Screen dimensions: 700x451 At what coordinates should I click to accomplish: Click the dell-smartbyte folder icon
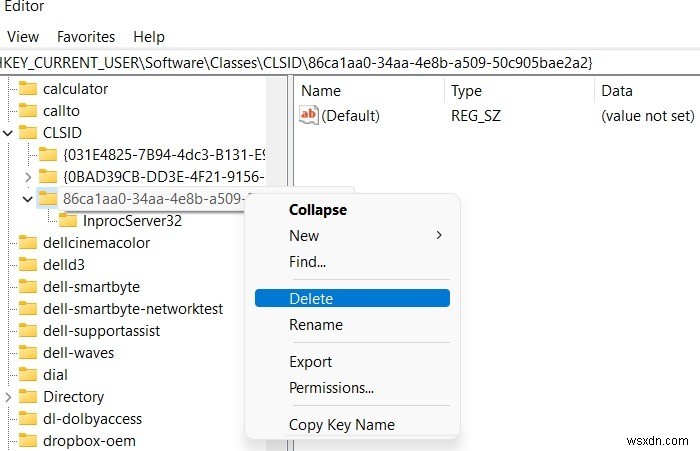click(x=28, y=286)
